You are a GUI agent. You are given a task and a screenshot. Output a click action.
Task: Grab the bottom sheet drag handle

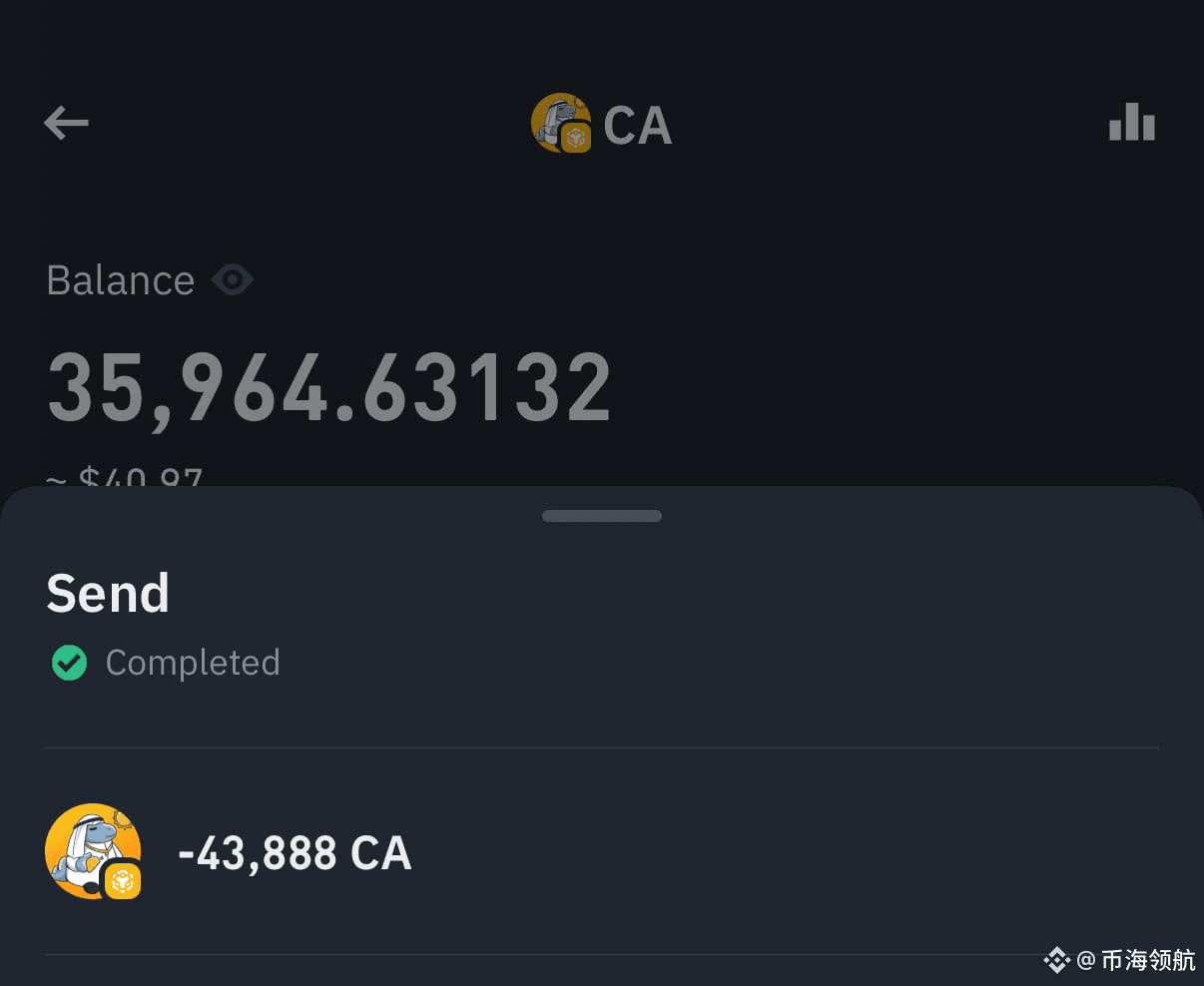point(602,516)
